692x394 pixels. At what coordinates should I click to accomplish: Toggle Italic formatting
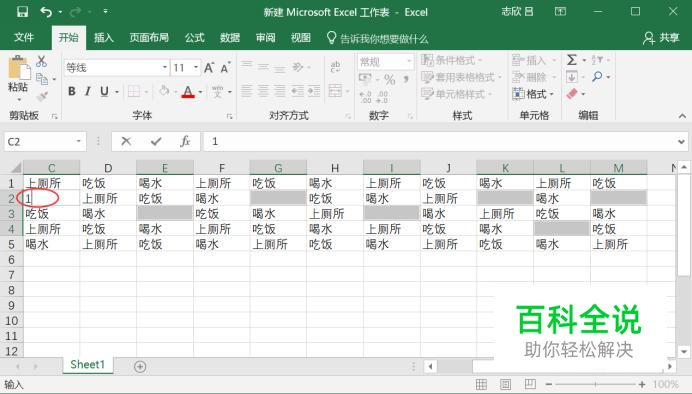tap(87, 91)
